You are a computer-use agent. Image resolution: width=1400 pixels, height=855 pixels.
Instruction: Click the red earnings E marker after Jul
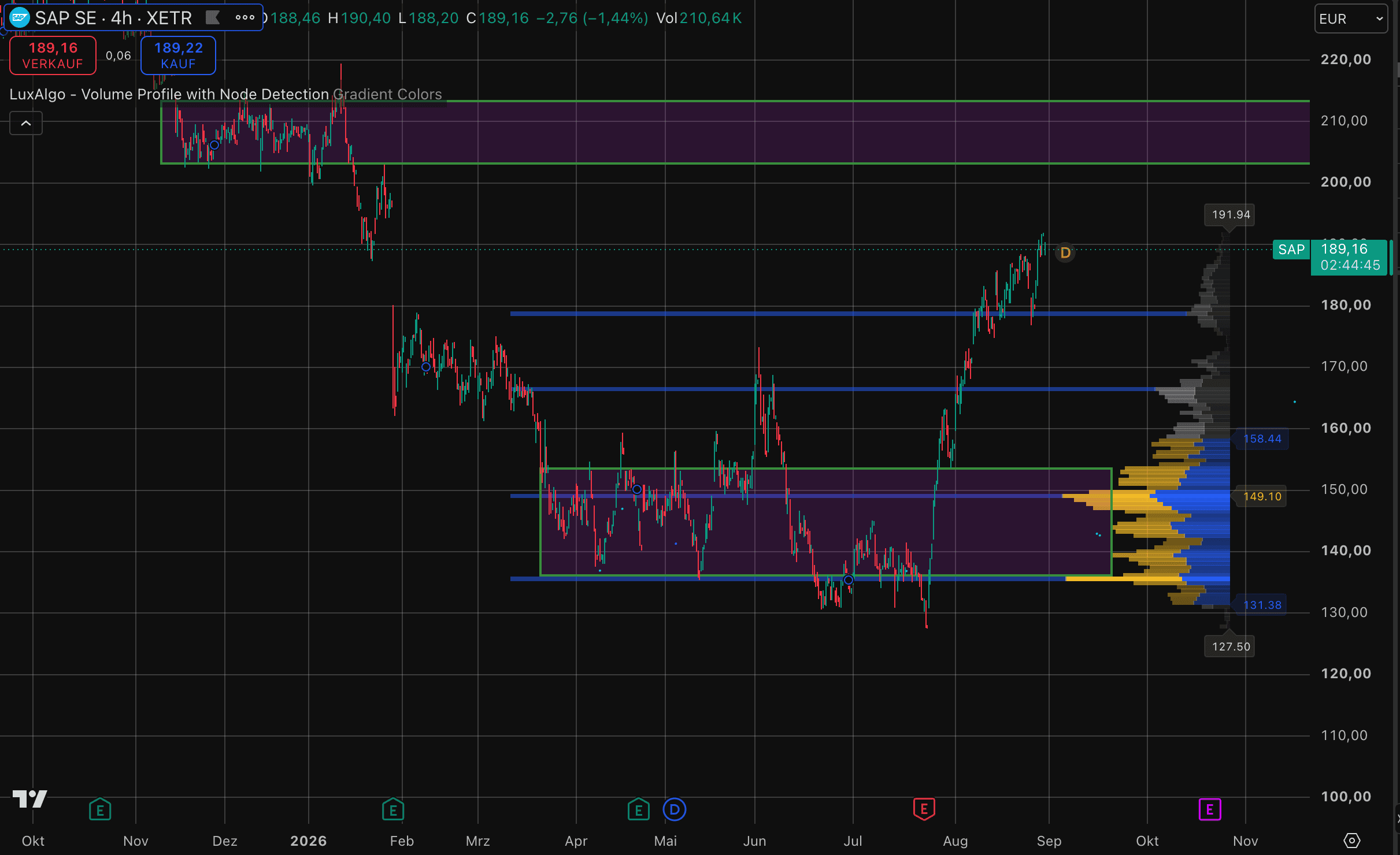pos(924,809)
